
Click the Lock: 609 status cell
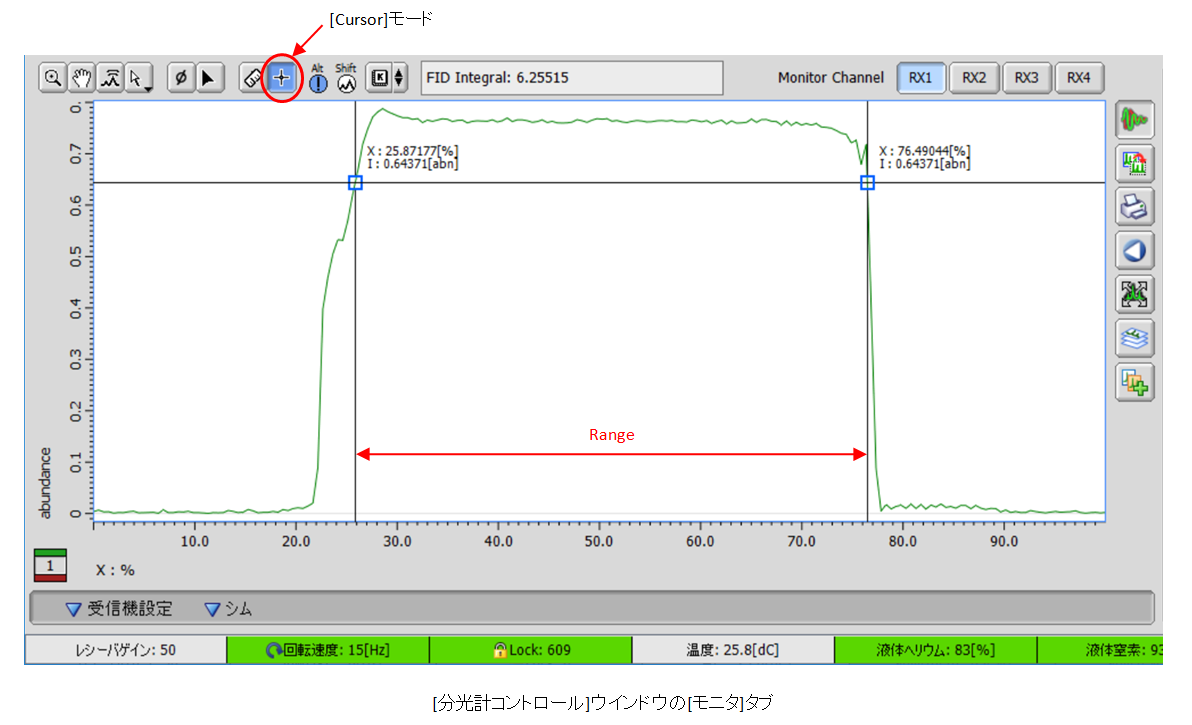click(x=531, y=650)
